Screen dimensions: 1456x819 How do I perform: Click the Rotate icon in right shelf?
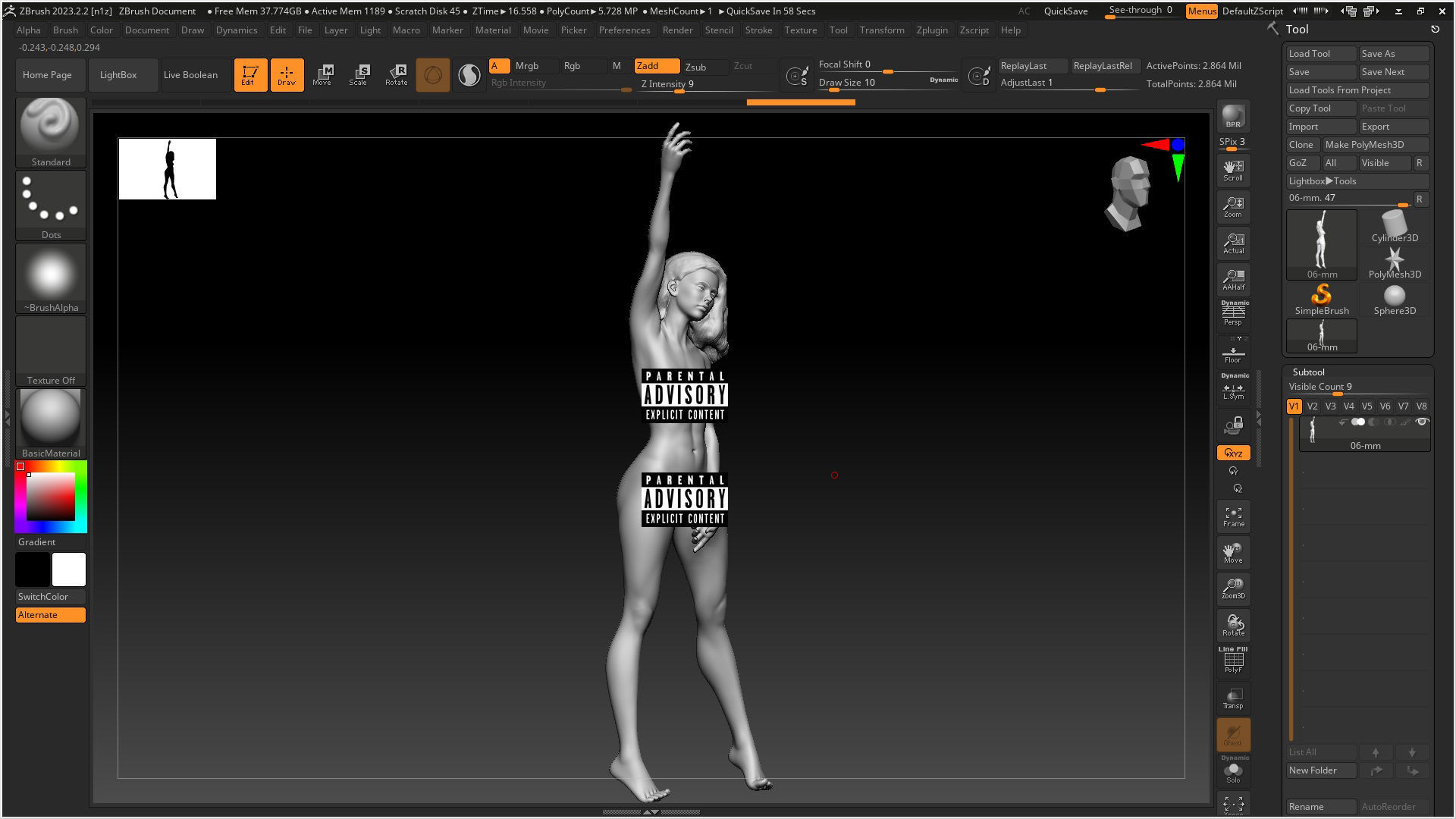(x=1233, y=626)
